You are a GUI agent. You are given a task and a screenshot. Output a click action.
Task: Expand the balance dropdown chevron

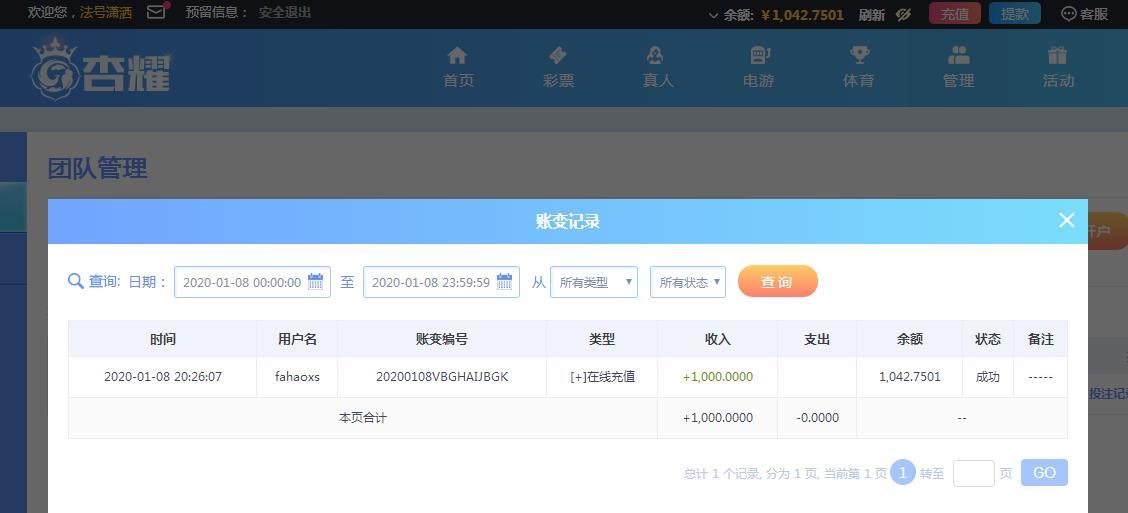[x=713, y=15]
